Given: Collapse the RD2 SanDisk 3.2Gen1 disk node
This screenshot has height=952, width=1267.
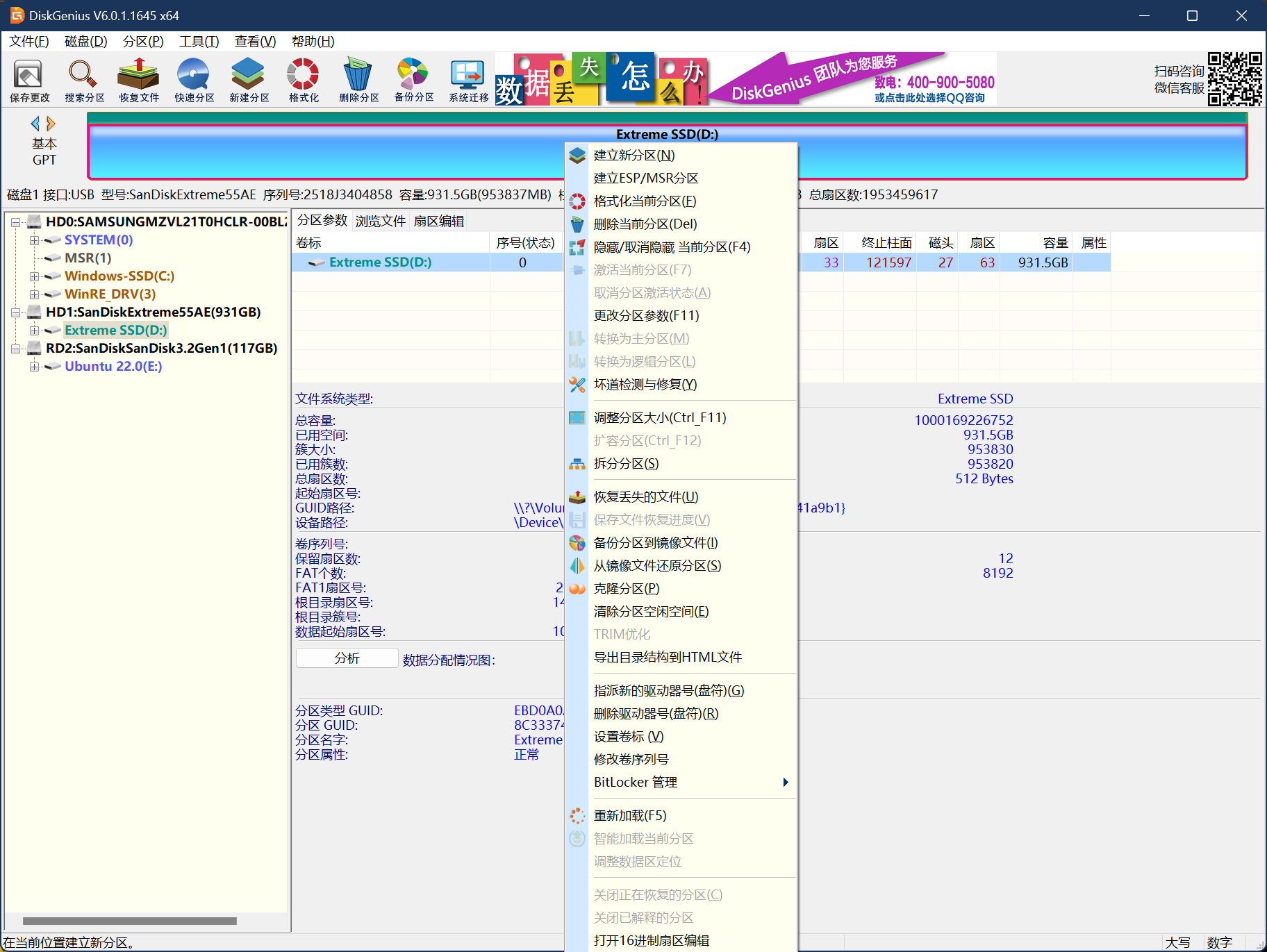Looking at the screenshot, I should tap(15, 349).
